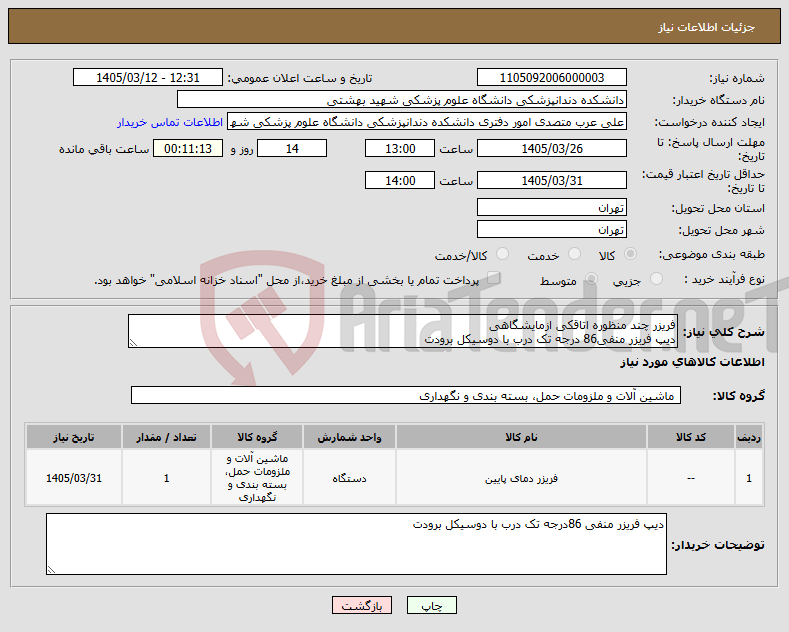Select the کالا radio button
The width and height of the screenshot is (789, 632).
tap(630, 254)
